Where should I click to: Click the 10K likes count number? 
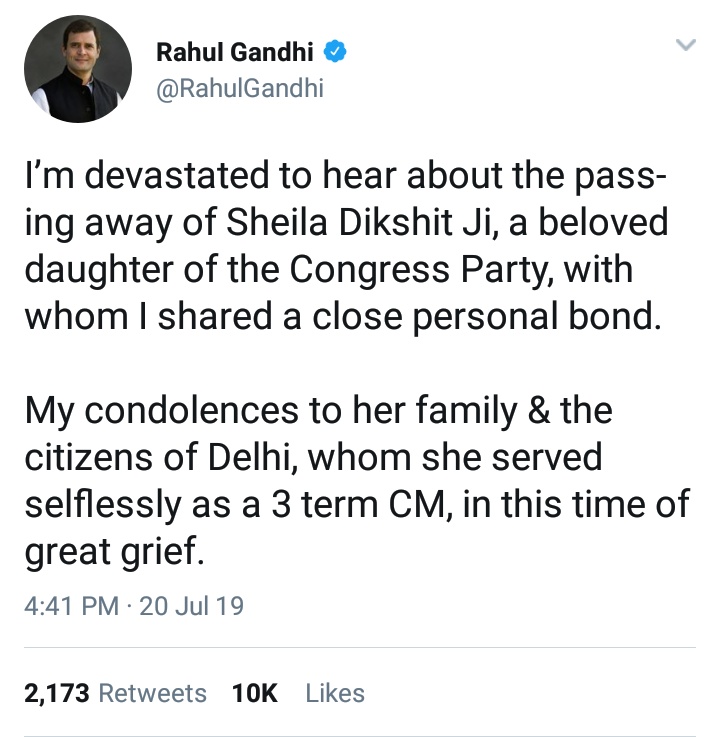tap(254, 693)
